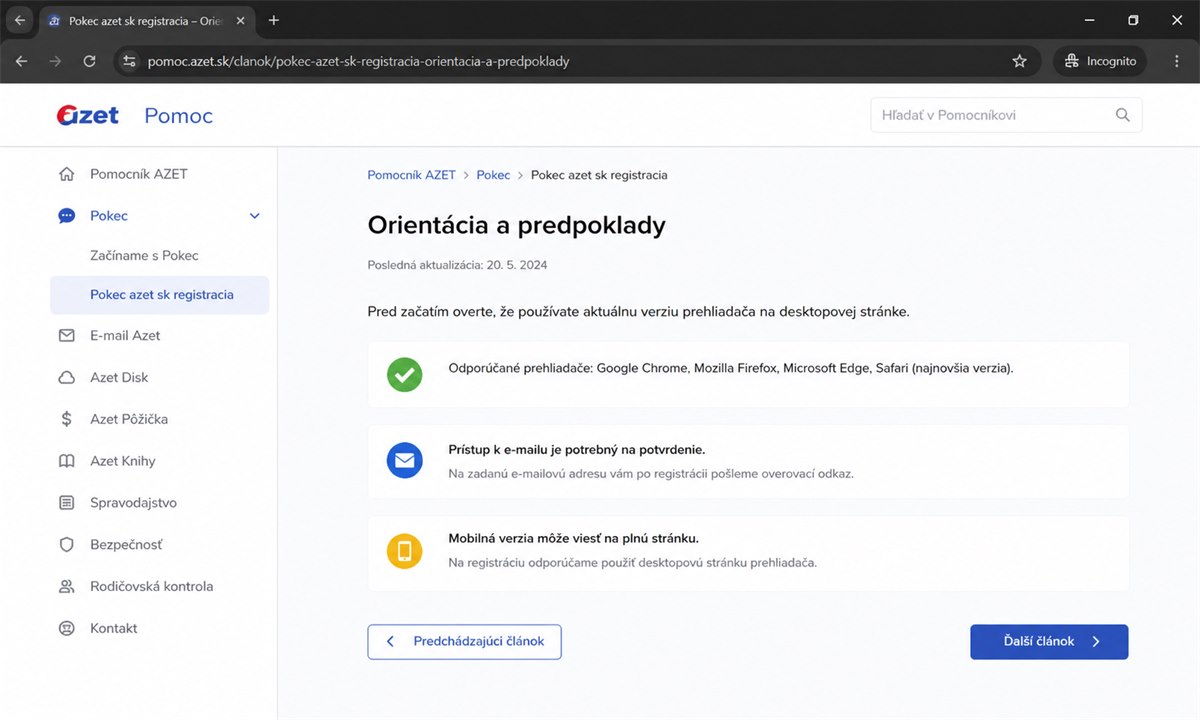The width and height of the screenshot is (1200, 720).
Task: Select the Pokec azet sk registracia browser tab
Action: pos(148,20)
